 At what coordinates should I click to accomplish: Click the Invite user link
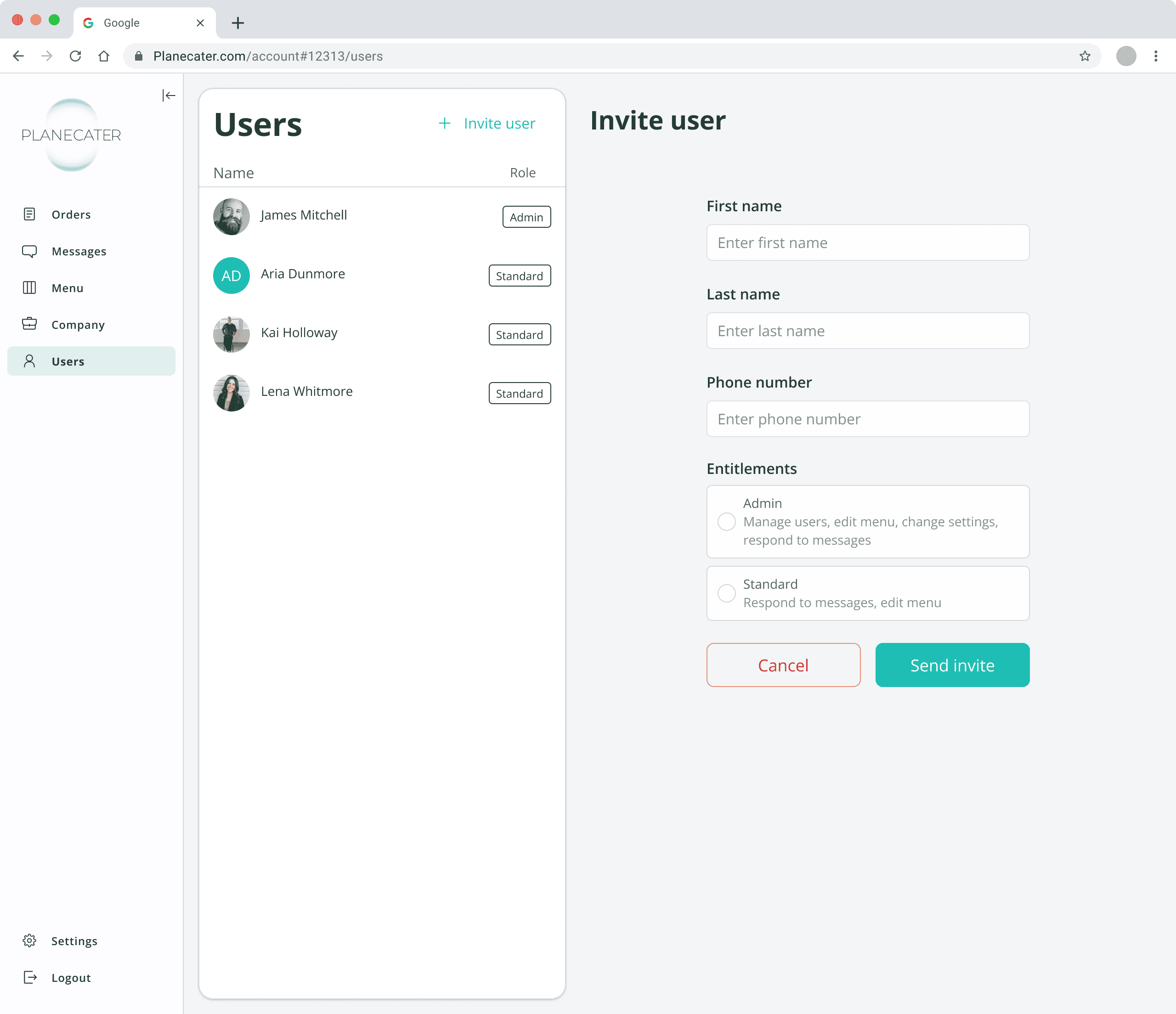tap(487, 123)
